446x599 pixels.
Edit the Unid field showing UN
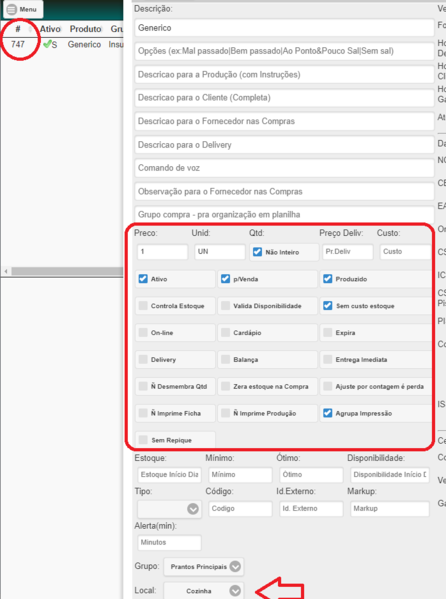(220, 252)
